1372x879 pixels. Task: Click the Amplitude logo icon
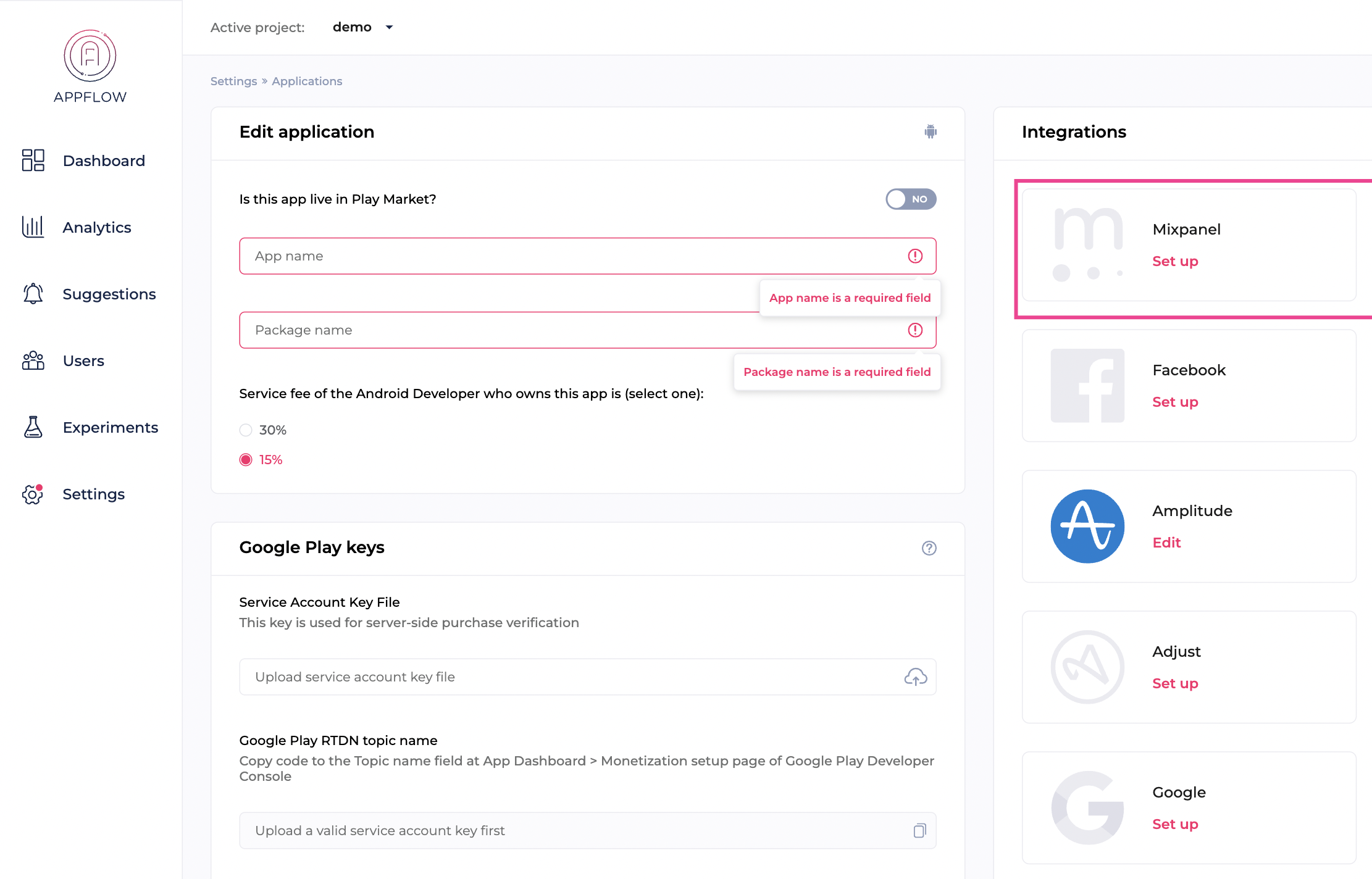pos(1087,527)
